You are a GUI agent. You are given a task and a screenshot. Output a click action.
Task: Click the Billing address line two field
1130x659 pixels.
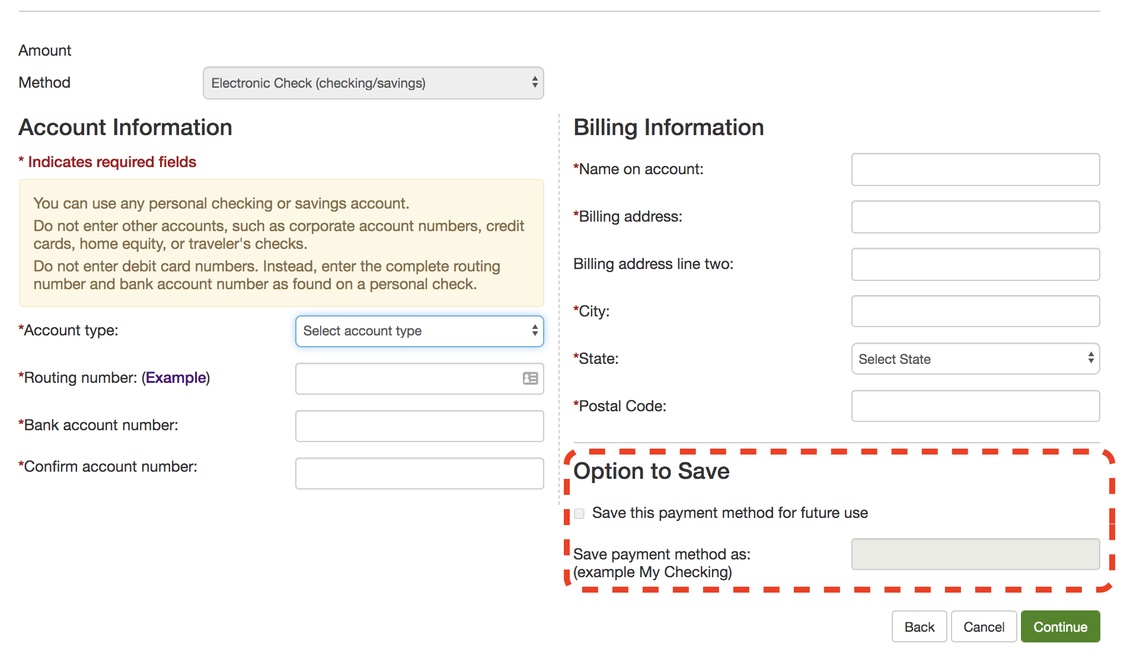click(975, 265)
